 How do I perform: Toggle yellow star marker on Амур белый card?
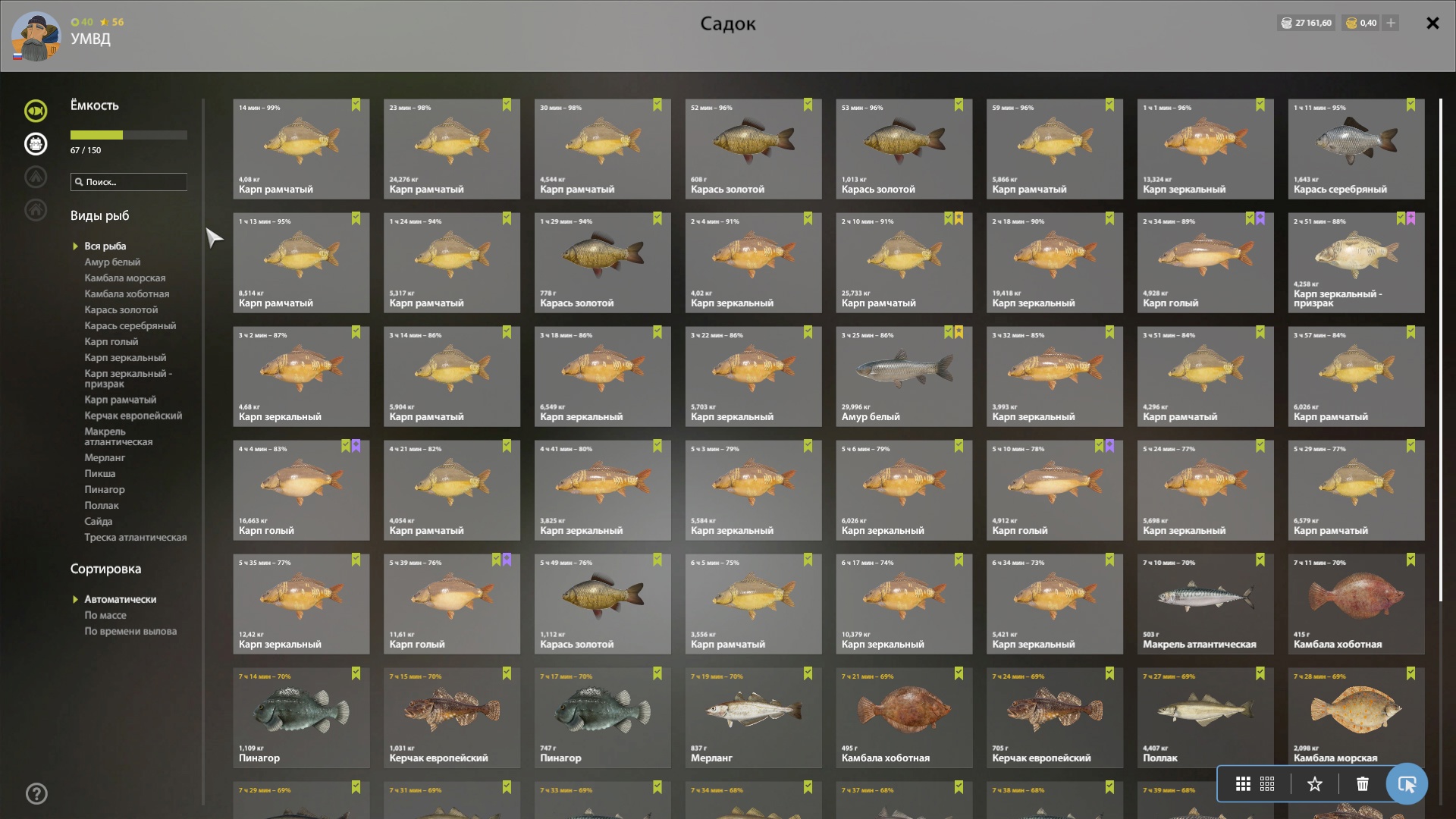(959, 332)
